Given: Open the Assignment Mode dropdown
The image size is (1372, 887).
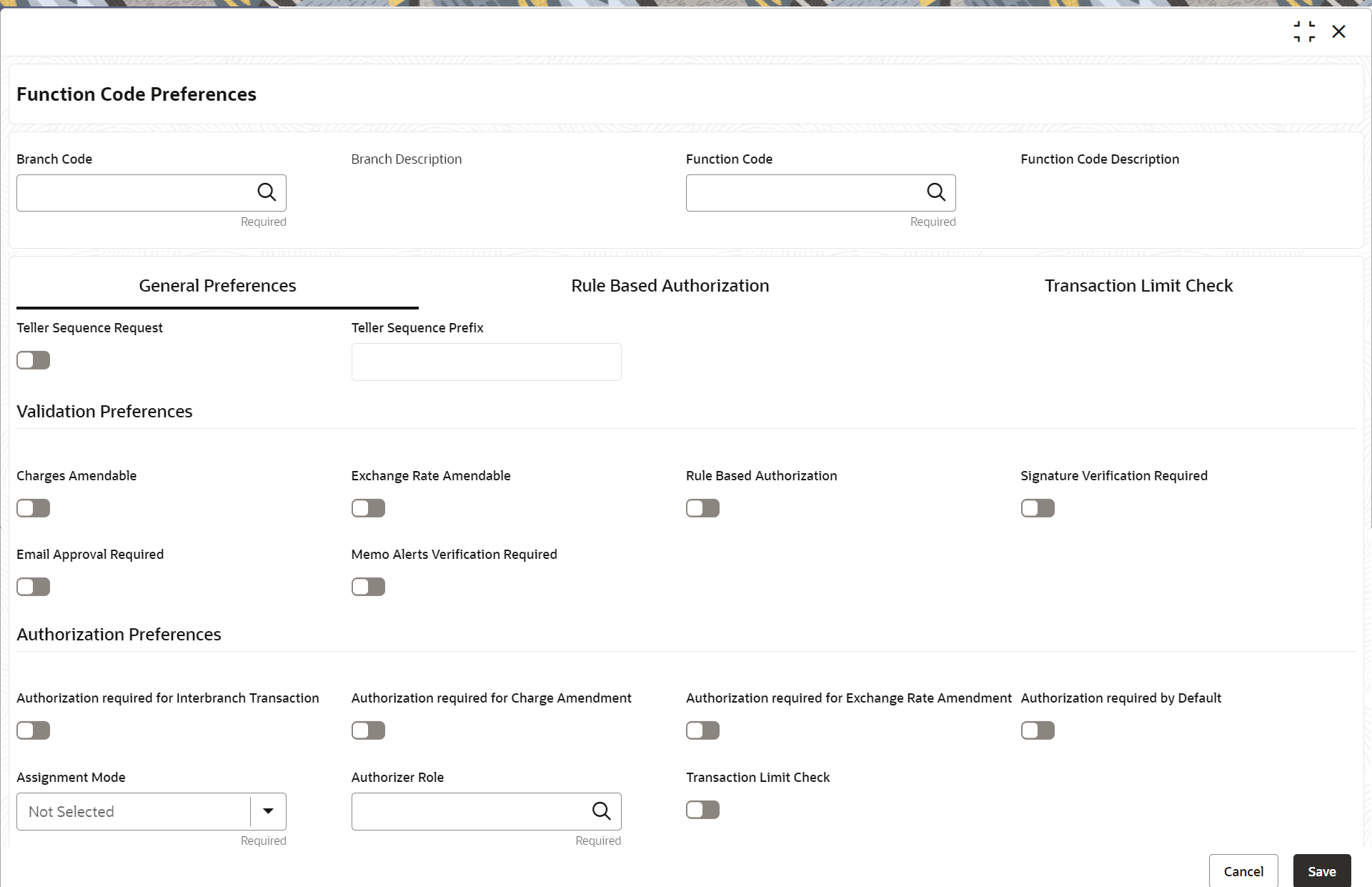Looking at the screenshot, I should [x=268, y=811].
